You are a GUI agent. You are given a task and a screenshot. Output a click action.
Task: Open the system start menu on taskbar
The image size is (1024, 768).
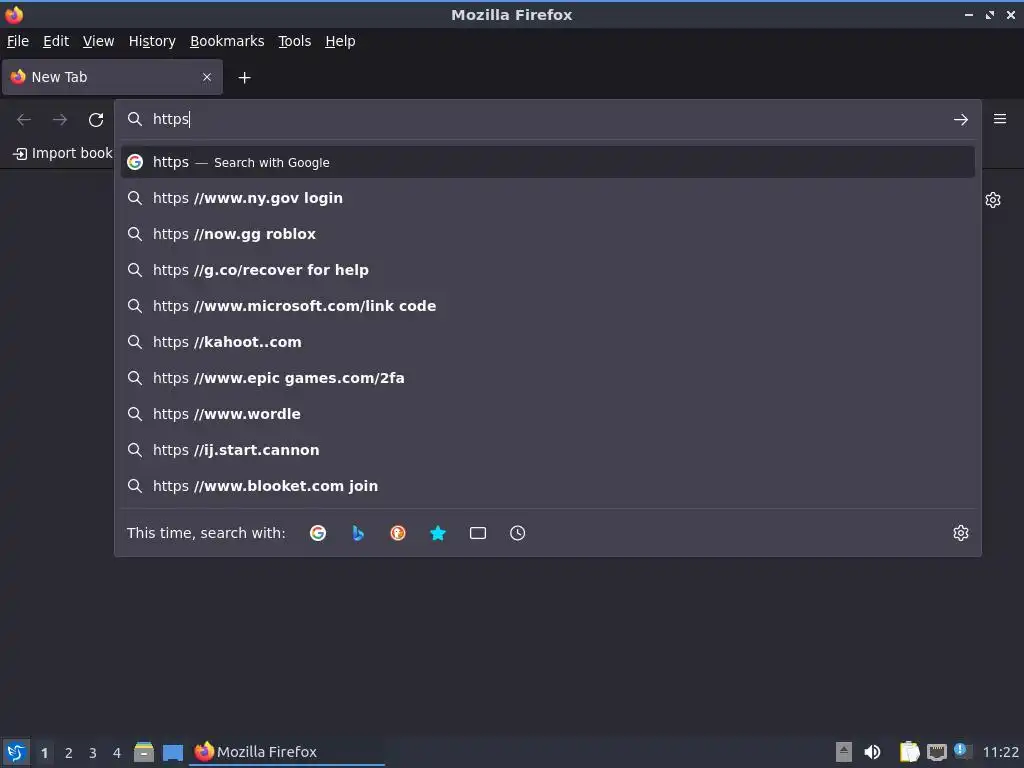[x=16, y=752]
